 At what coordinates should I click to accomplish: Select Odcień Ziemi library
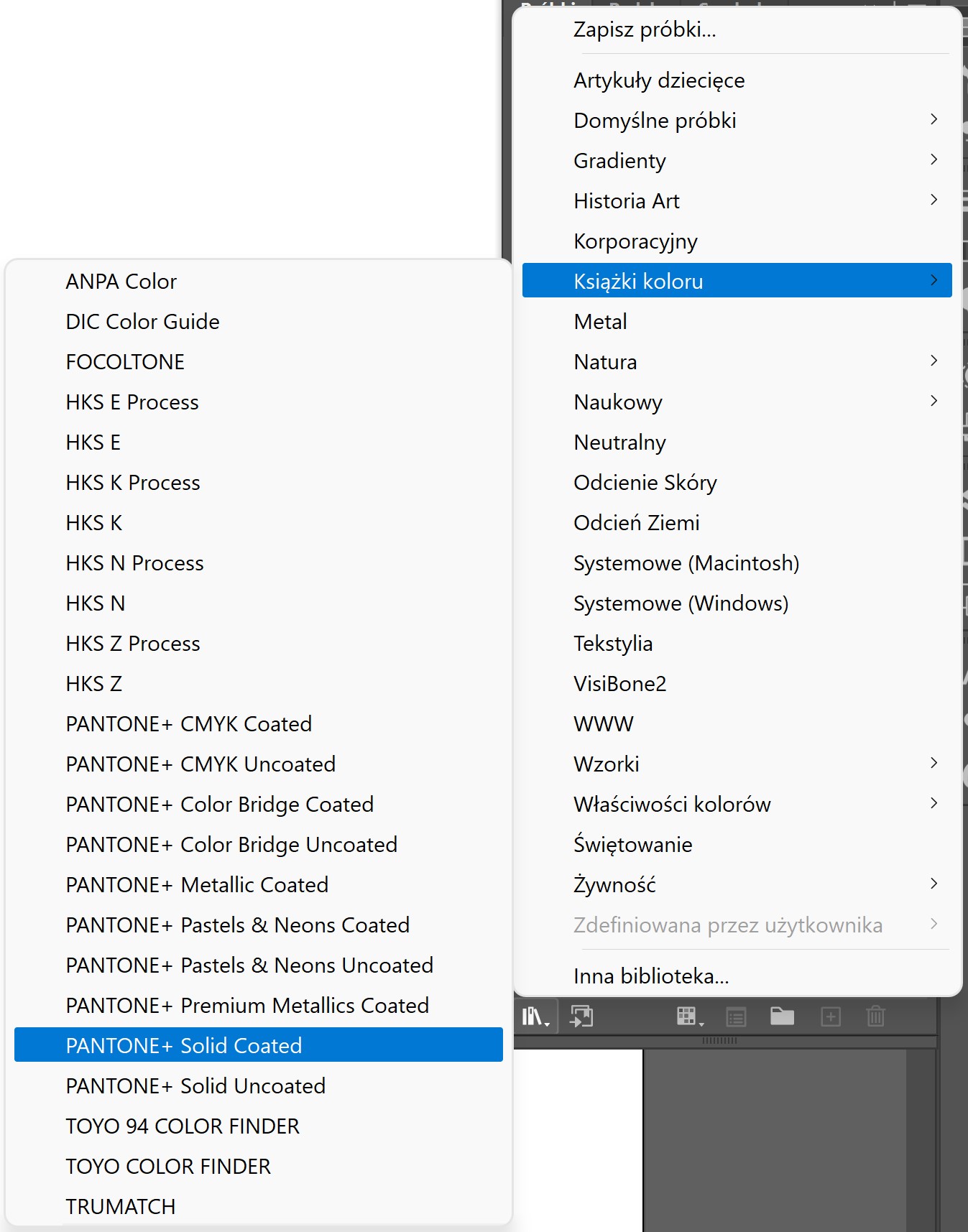[737, 523]
